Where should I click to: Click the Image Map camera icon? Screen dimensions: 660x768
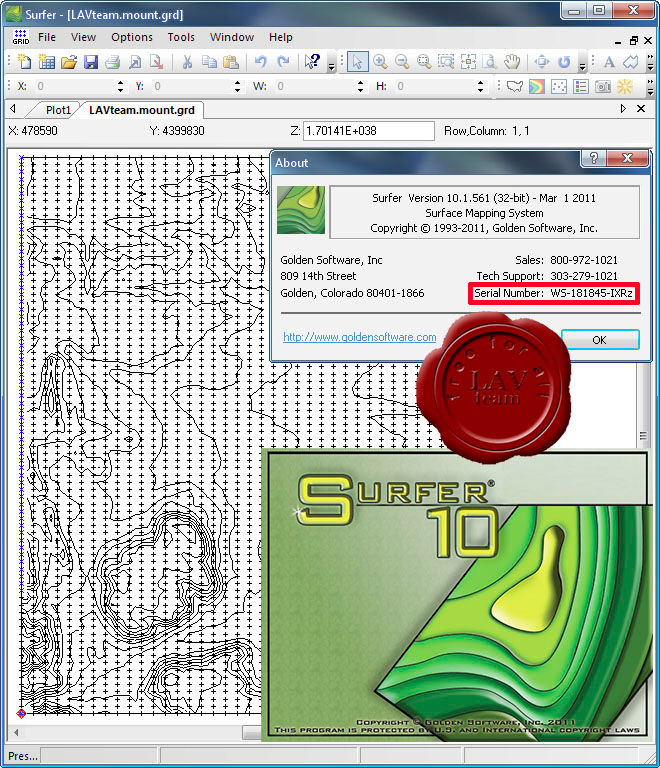tap(603, 87)
